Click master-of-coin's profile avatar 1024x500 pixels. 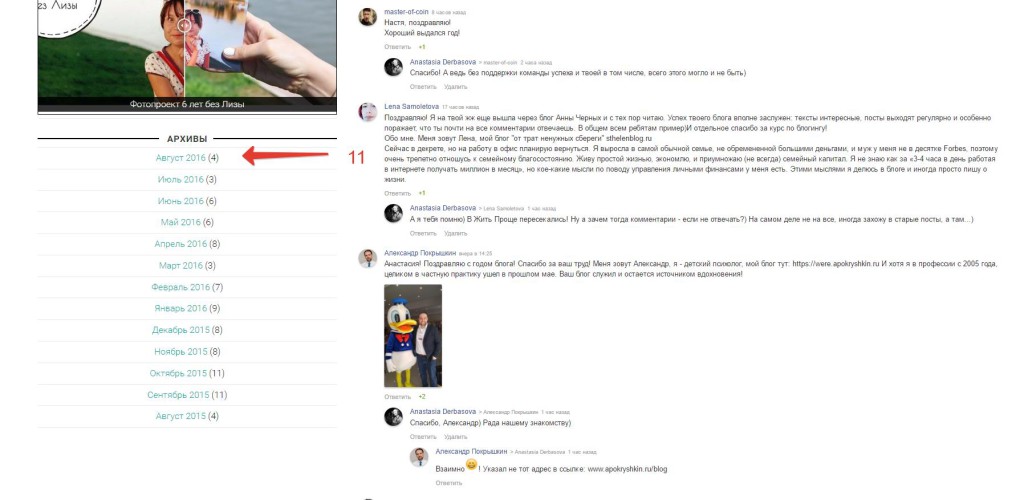[x=368, y=17]
